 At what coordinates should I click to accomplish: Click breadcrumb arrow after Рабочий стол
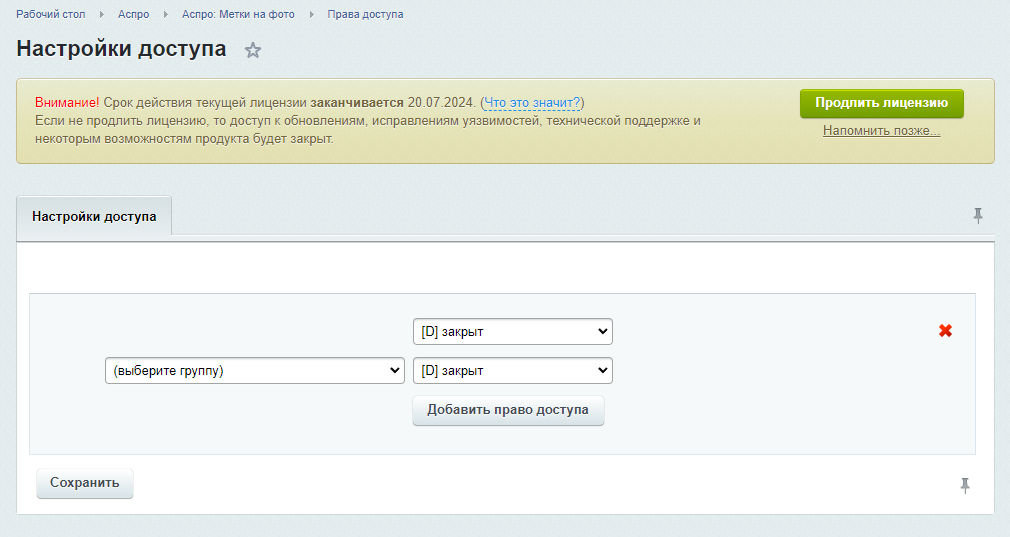point(102,14)
